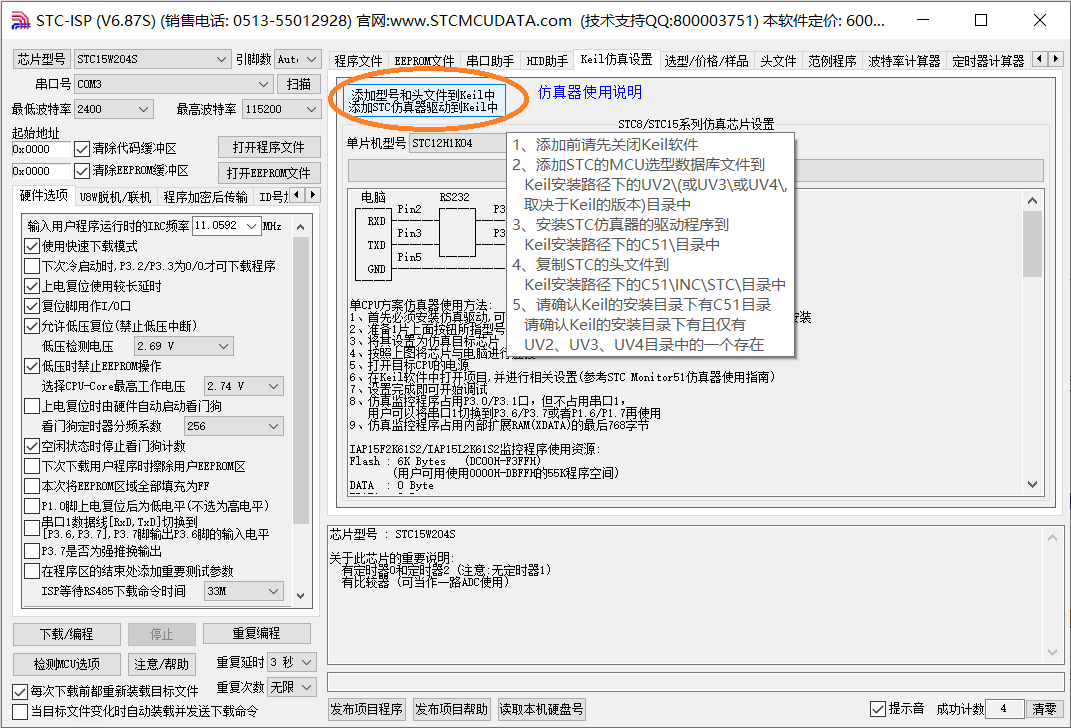Click 读取本机硬盘号 button
The width and height of the screenshot is (1071, 728).
[x=541, y=710]
